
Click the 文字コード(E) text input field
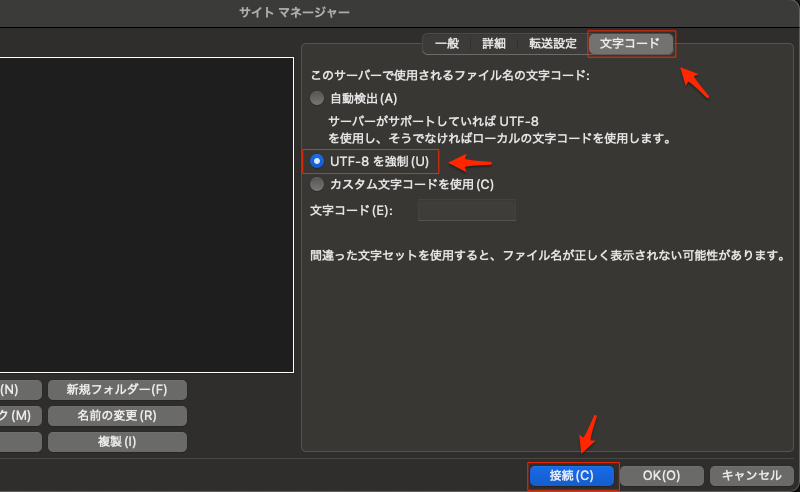(x=466, y=211)
